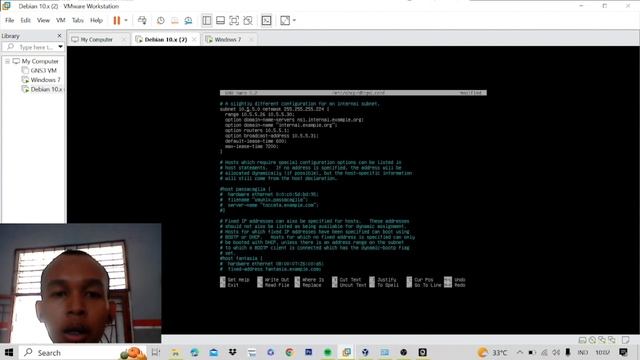Open the Windows Start button
640x360 pixels.
9,352
